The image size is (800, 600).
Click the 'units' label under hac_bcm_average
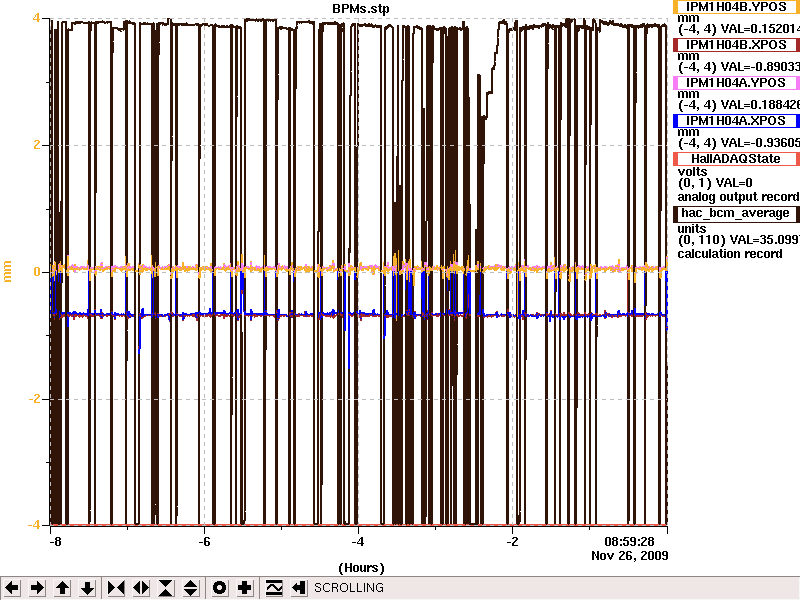692,229
